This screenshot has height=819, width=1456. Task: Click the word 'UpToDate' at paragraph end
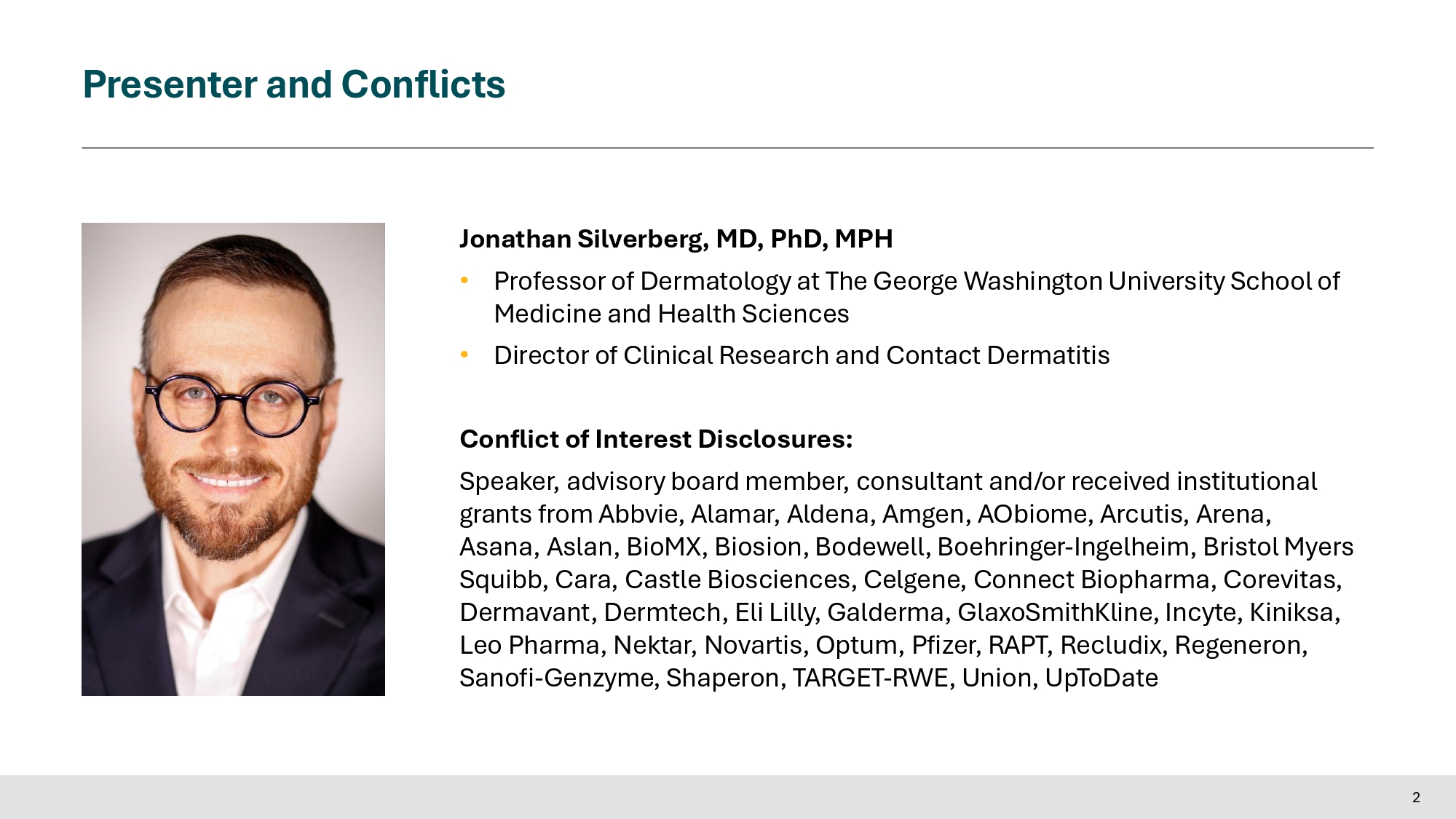click(x=1101, y=678)
